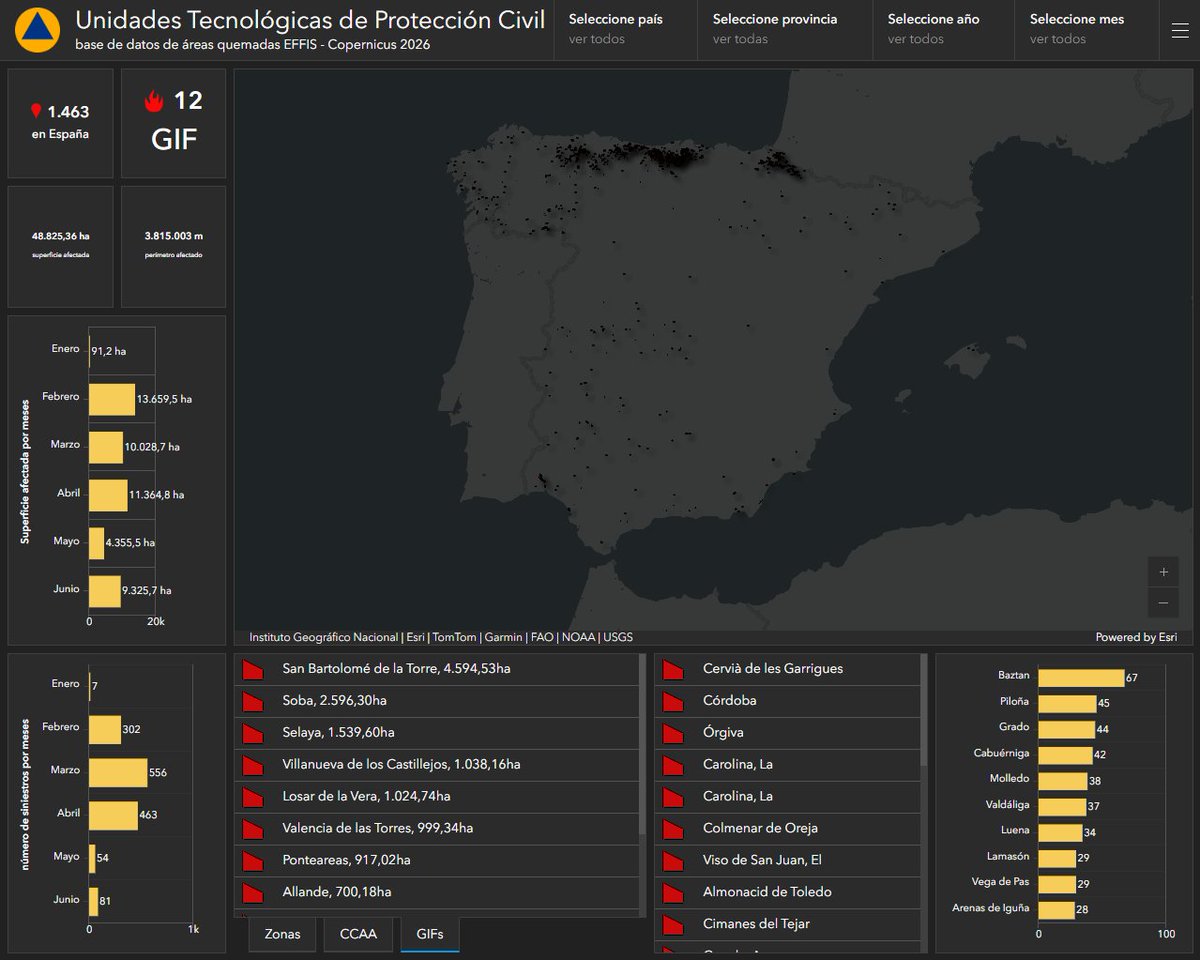Click the Marzo bar in incidents chart
The width and height of the screenshot is (1200, 960).
point(118,773)
